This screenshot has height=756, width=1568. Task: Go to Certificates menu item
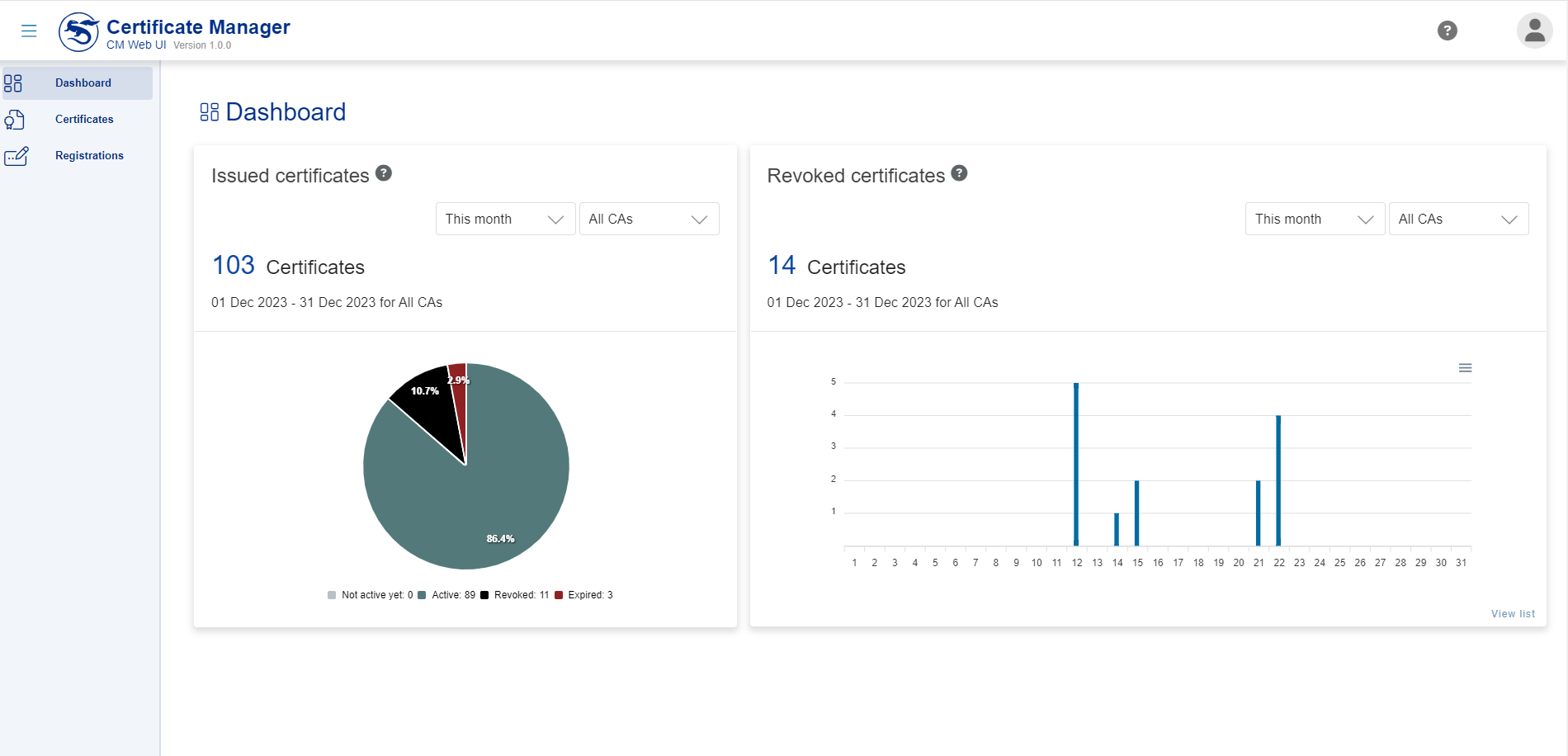[84, 120]
